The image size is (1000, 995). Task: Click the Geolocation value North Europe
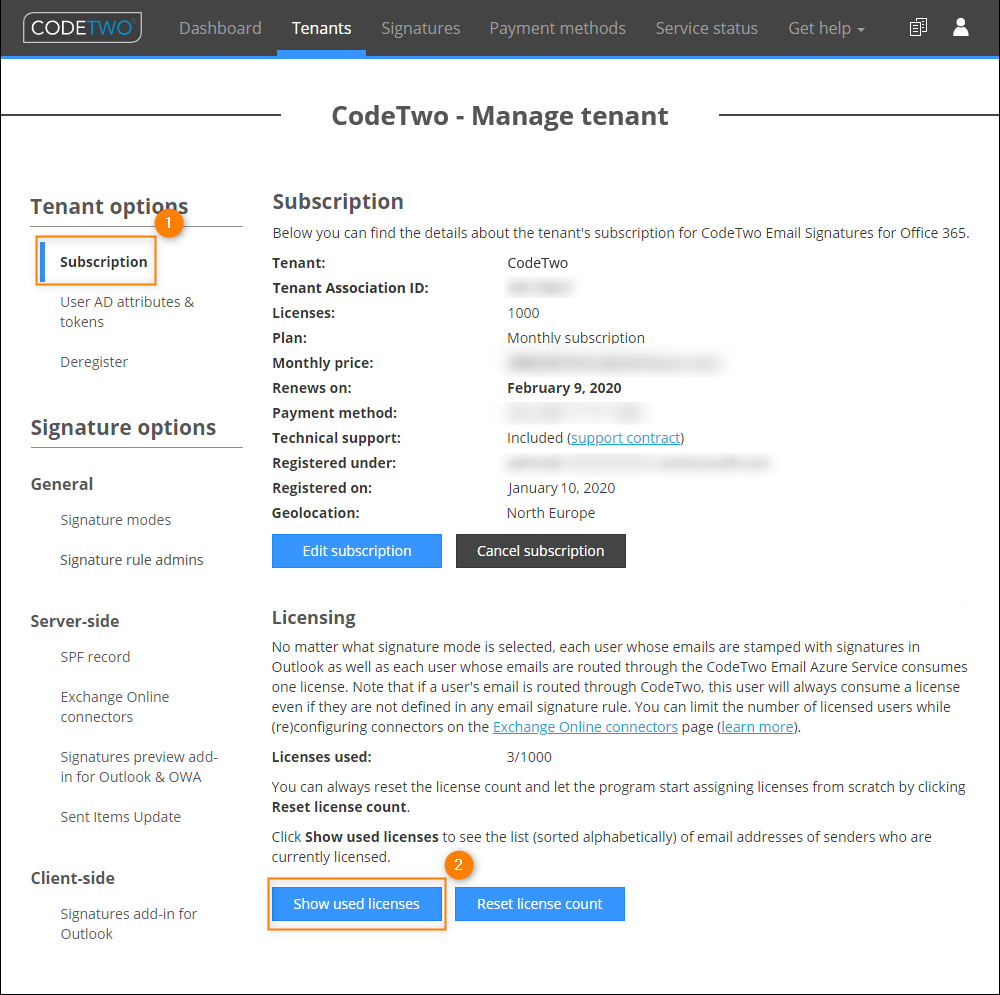click(550, 513)
